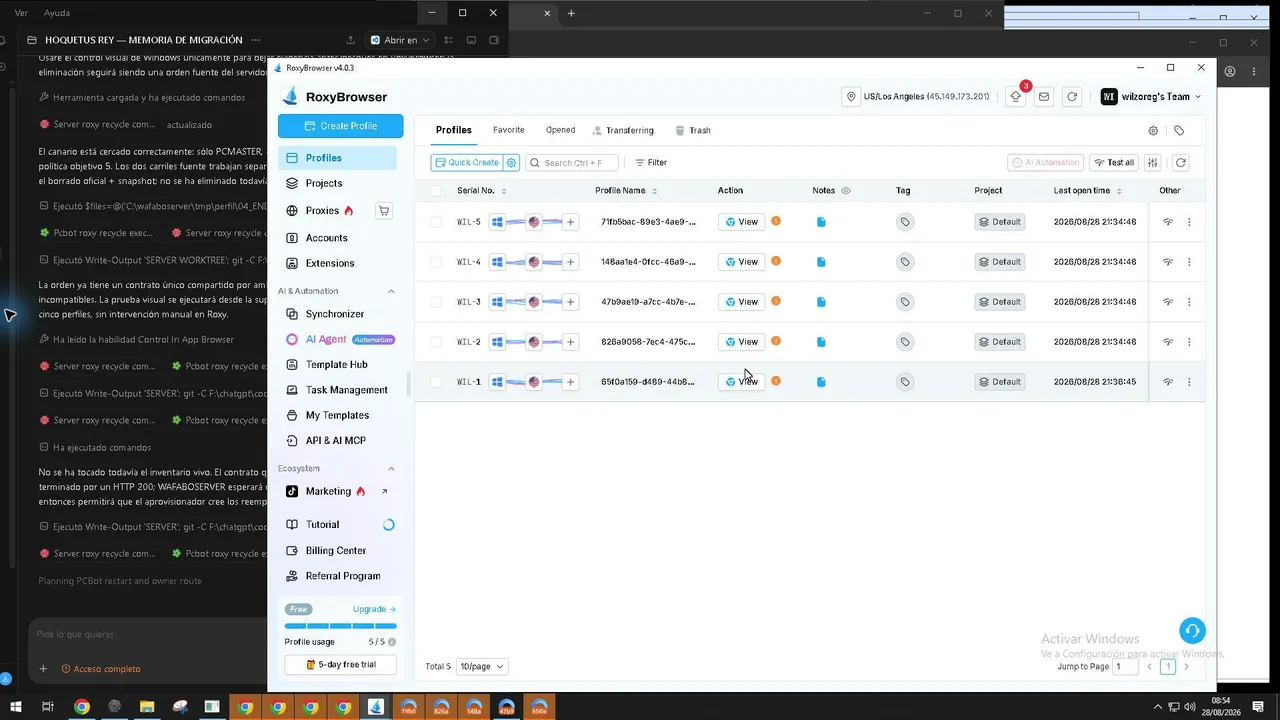Click the 5-day free trial button

(340, 665)
